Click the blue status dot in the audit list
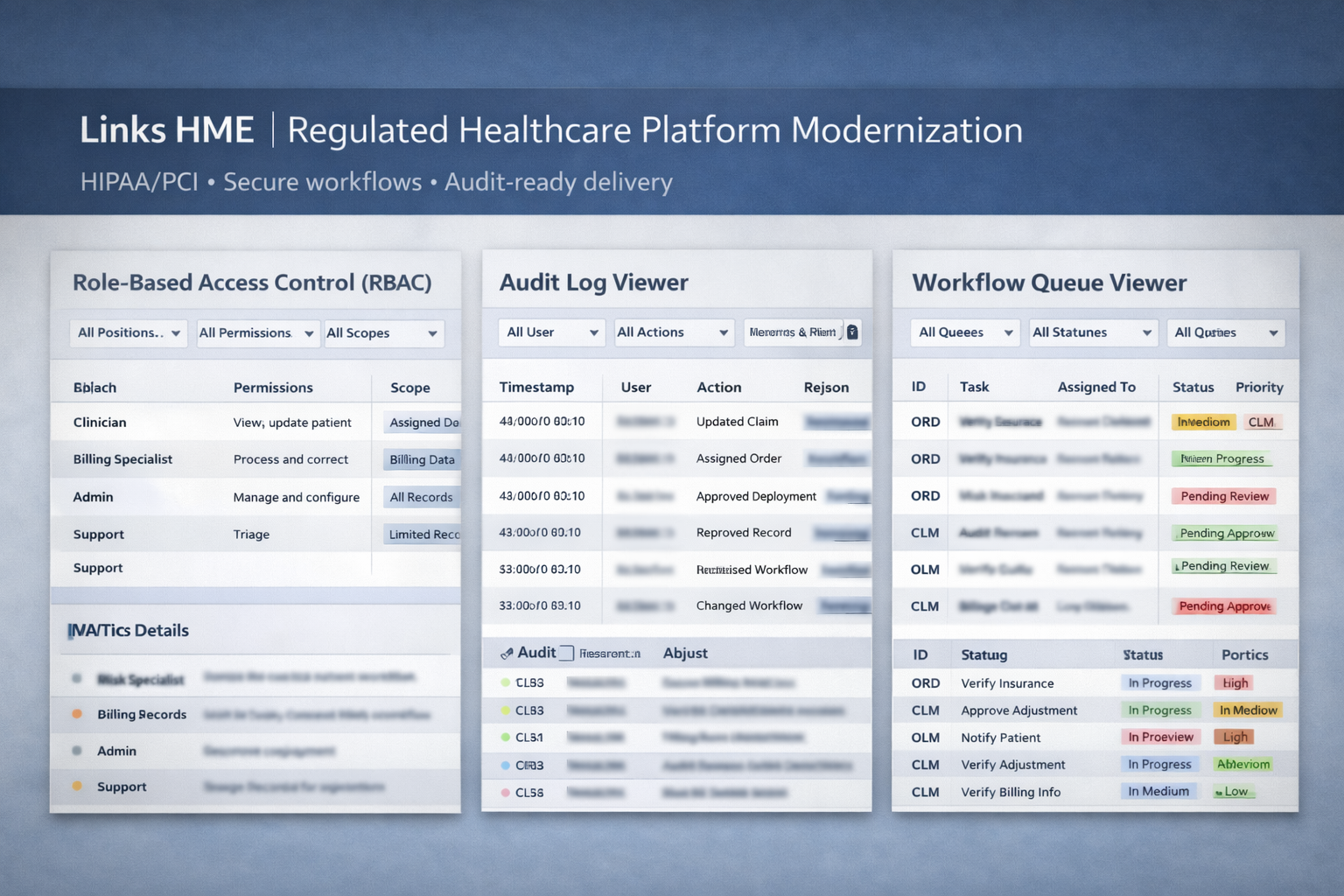The image size is (1344, 896). pos(505,765)
